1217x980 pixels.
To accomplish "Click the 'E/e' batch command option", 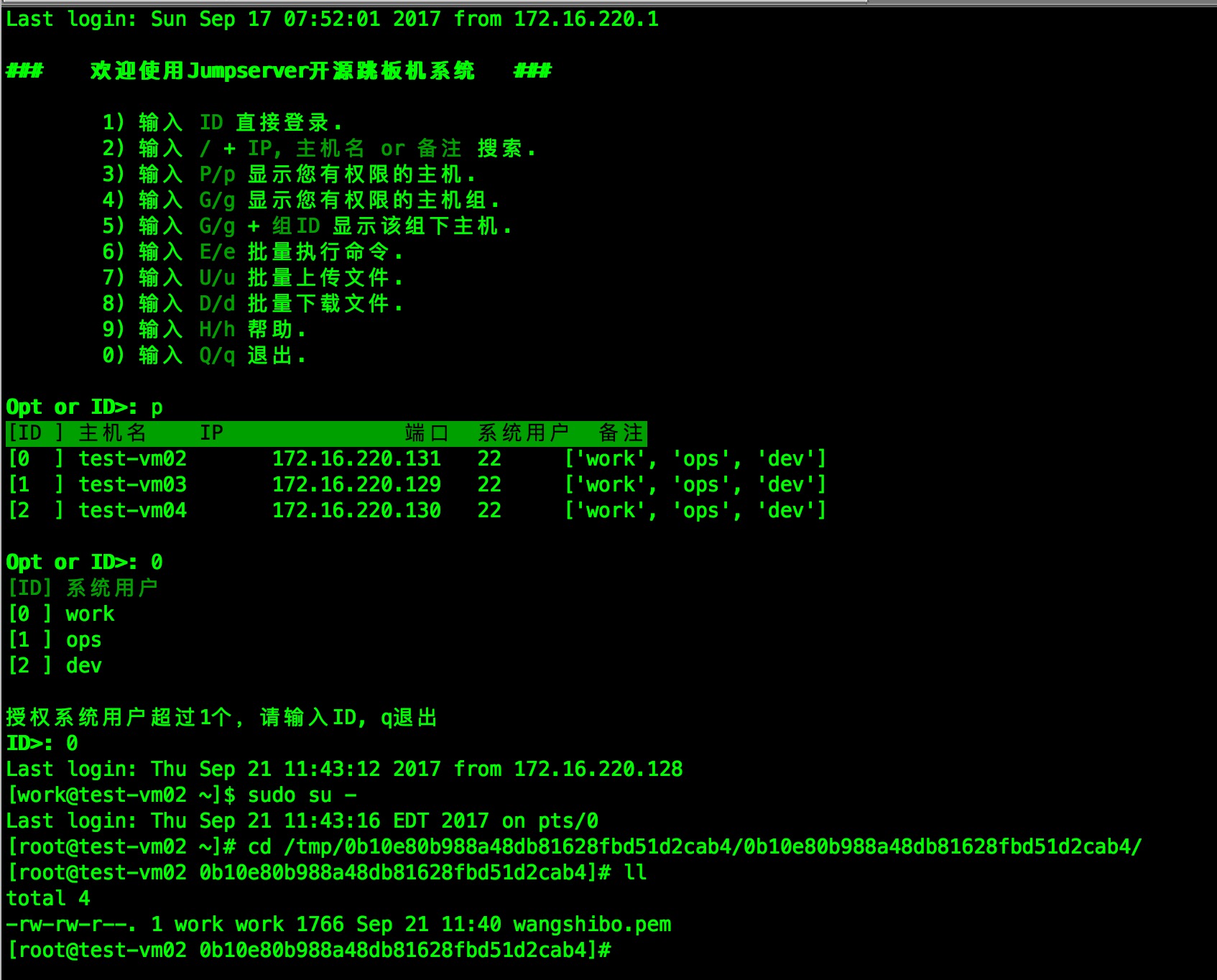I will tap(218, 251).
